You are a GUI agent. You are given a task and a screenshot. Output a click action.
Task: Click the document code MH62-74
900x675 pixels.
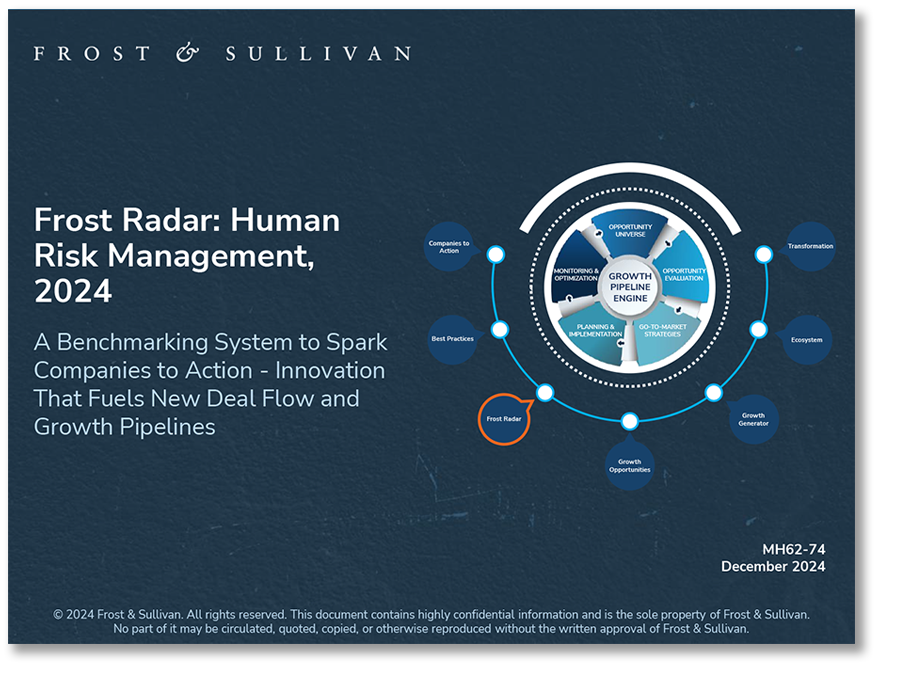[794, 550]
